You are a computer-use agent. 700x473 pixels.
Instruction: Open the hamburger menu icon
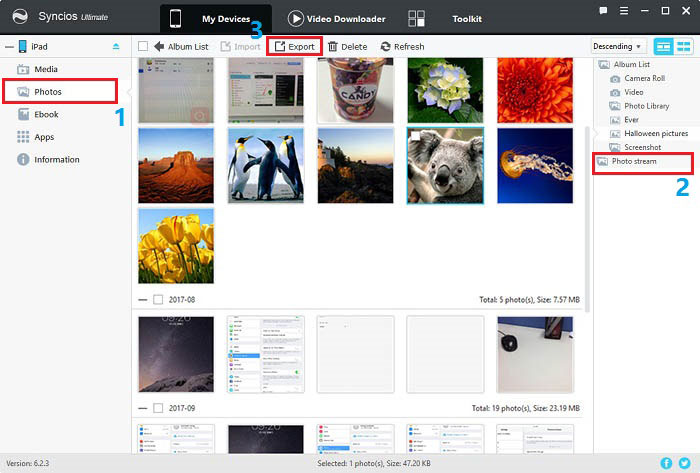(624, 11)
